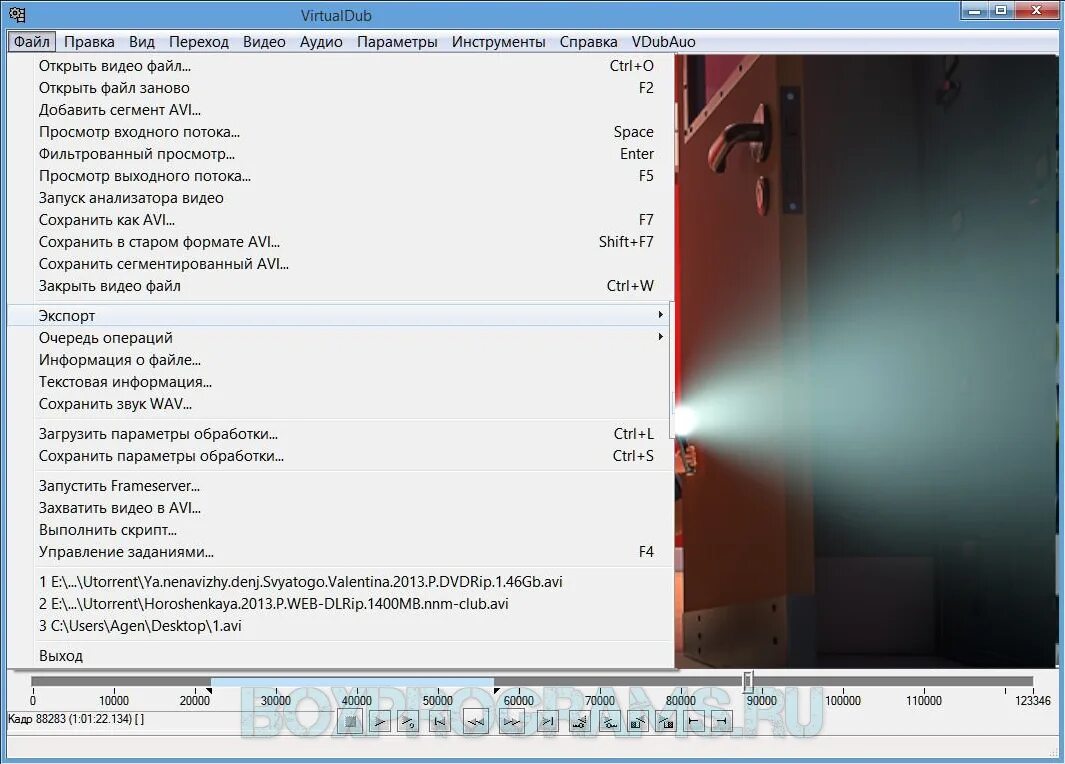This screenshot has width=1065, height=764.
Task: Expand the Экспорт submenu
Action: [x=338, y=316]
